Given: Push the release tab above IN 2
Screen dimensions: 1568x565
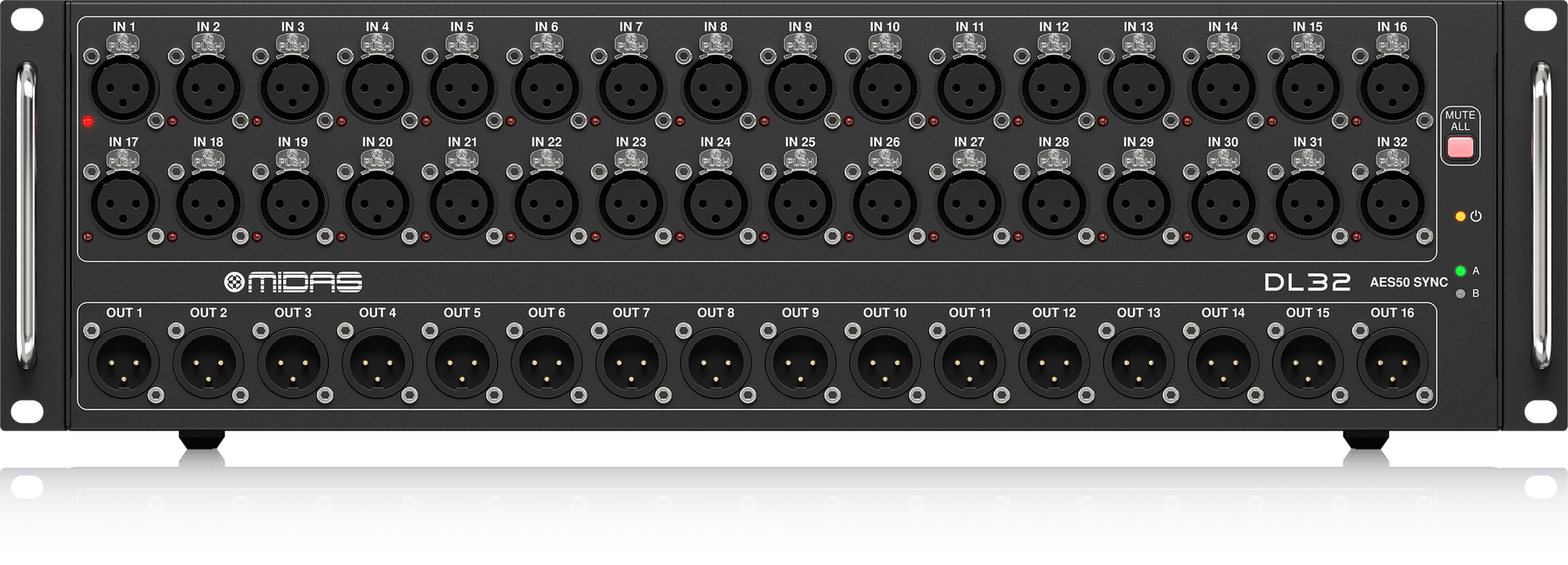Looking at the screenshot, I should point(209,44).
